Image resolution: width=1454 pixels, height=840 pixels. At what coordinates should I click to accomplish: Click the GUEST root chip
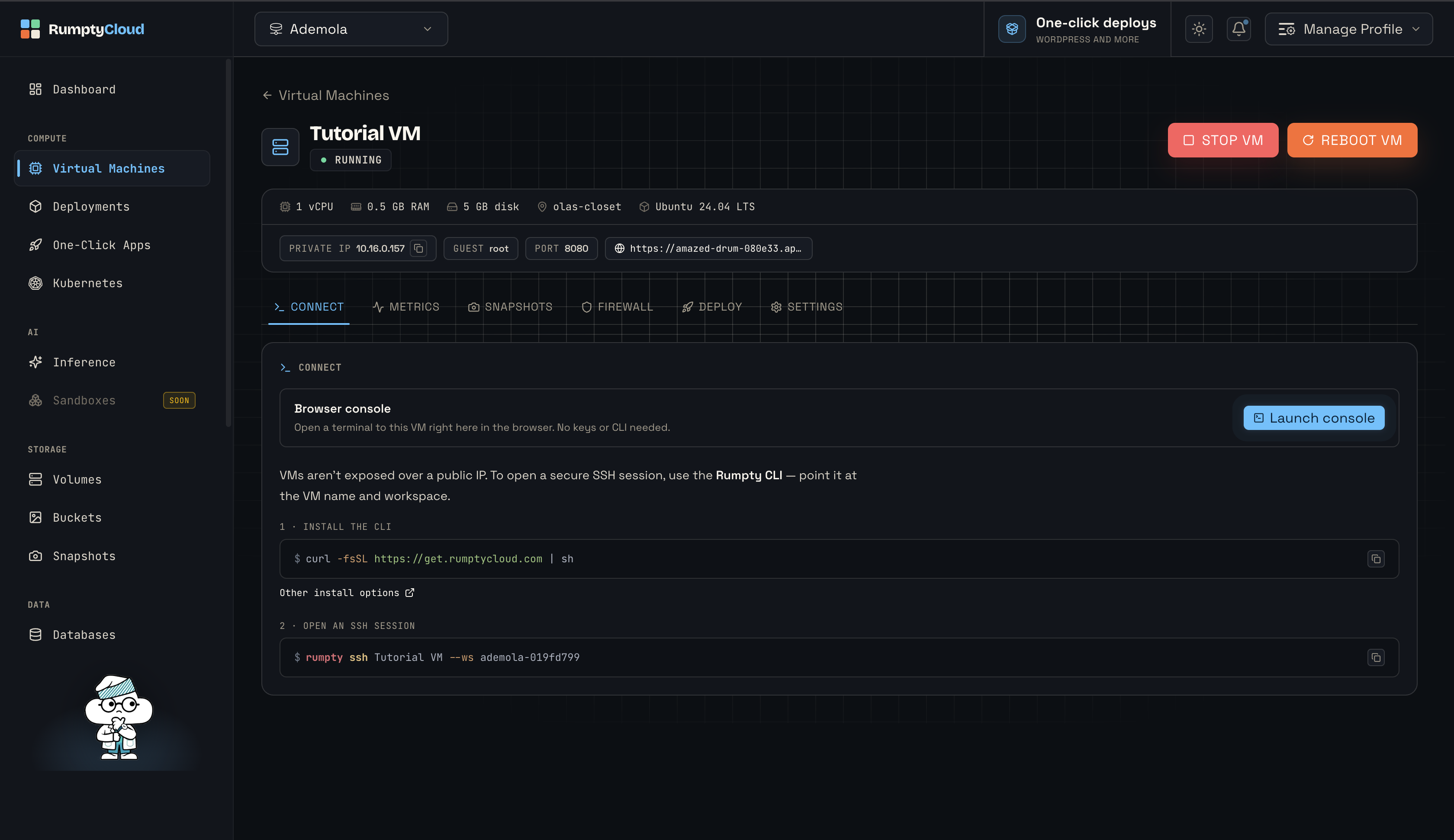[481, 248]
